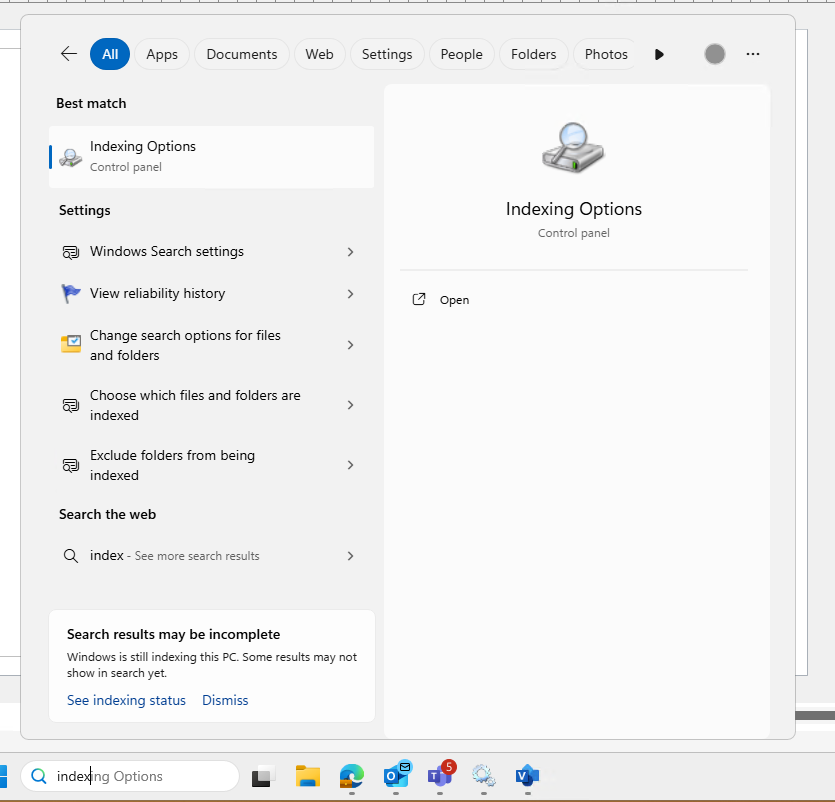Switch to the Apps filter tab
This screenshot has width=835, height=802.
(162, 54)
